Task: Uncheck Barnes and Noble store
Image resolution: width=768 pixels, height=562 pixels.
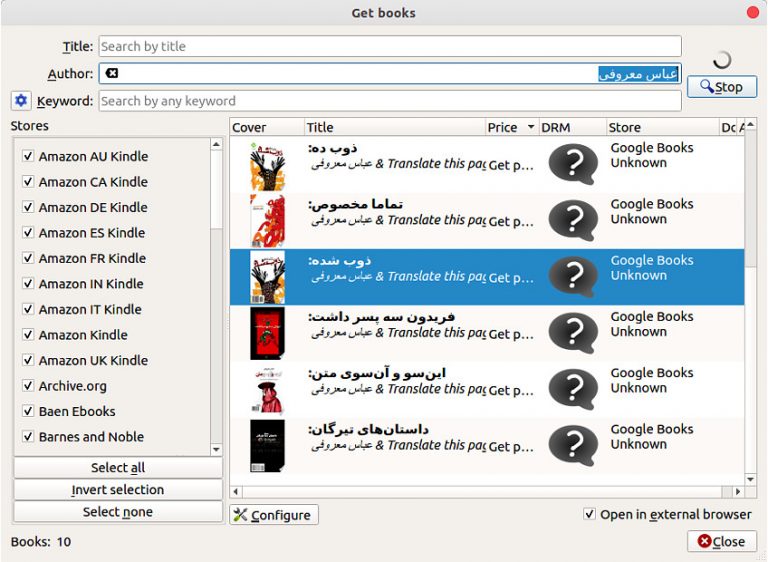Action: pyautogui.click(x=28, y=436)
